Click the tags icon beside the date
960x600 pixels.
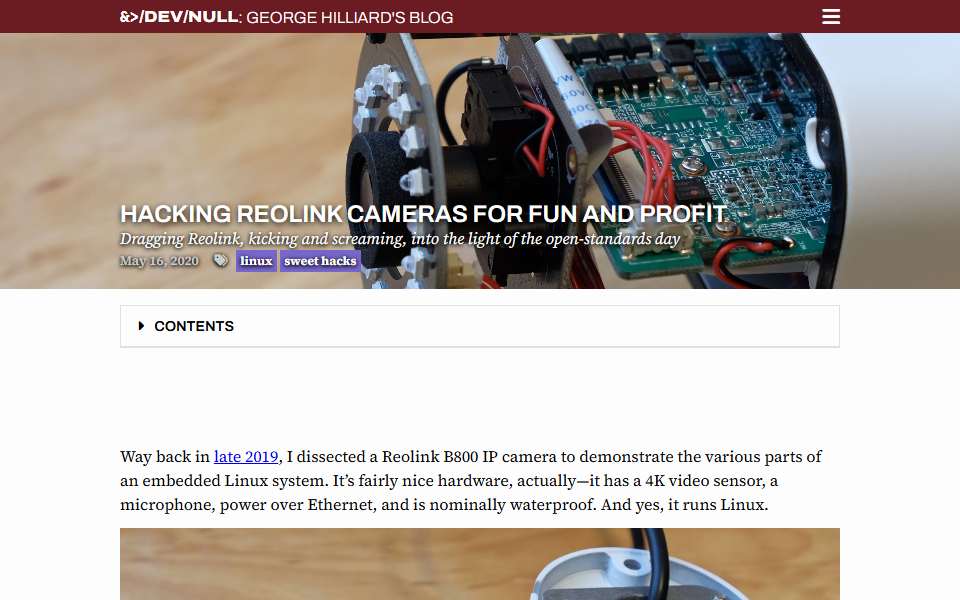220,261
